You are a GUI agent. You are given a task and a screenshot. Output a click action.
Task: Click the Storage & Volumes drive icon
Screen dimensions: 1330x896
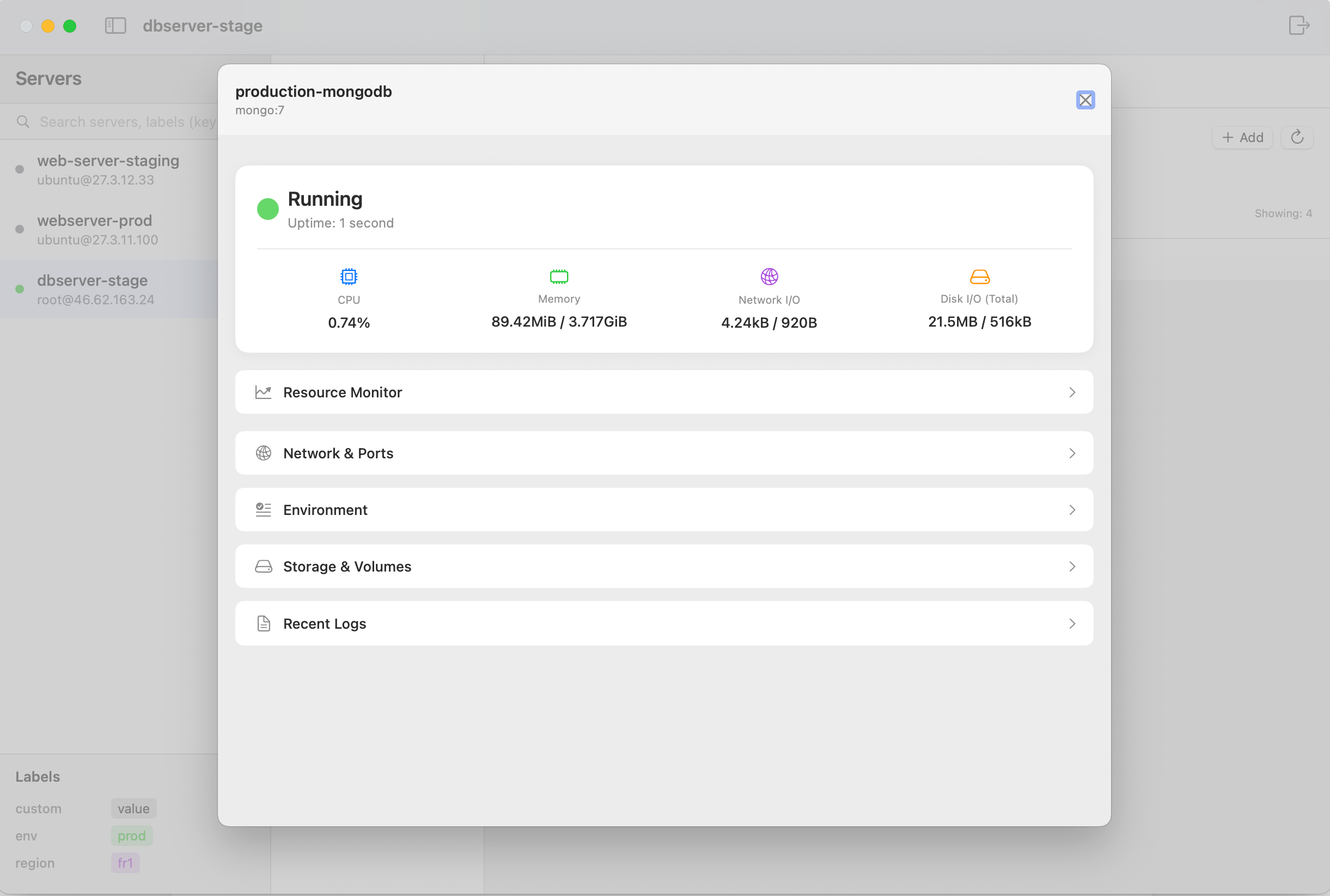tap(263, 566)
